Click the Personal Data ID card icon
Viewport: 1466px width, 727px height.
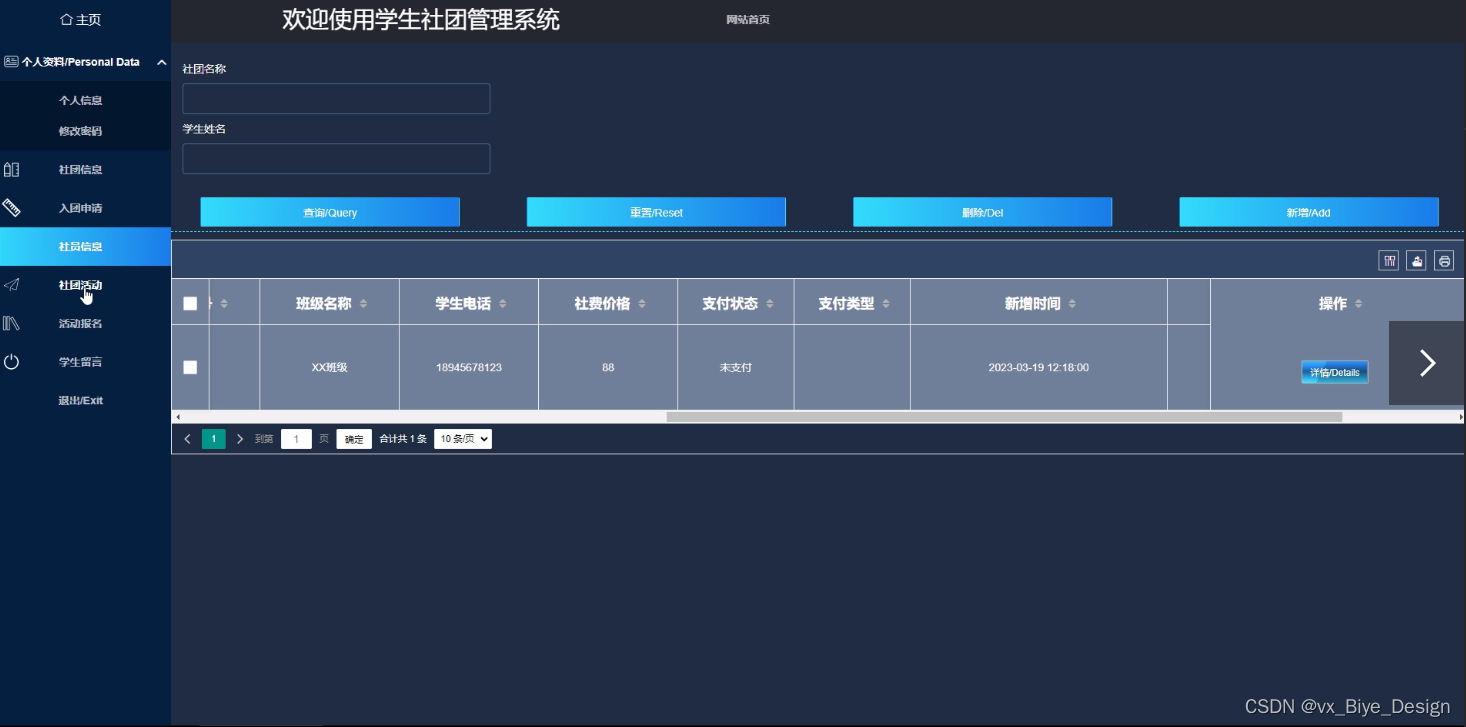(11, 61)
